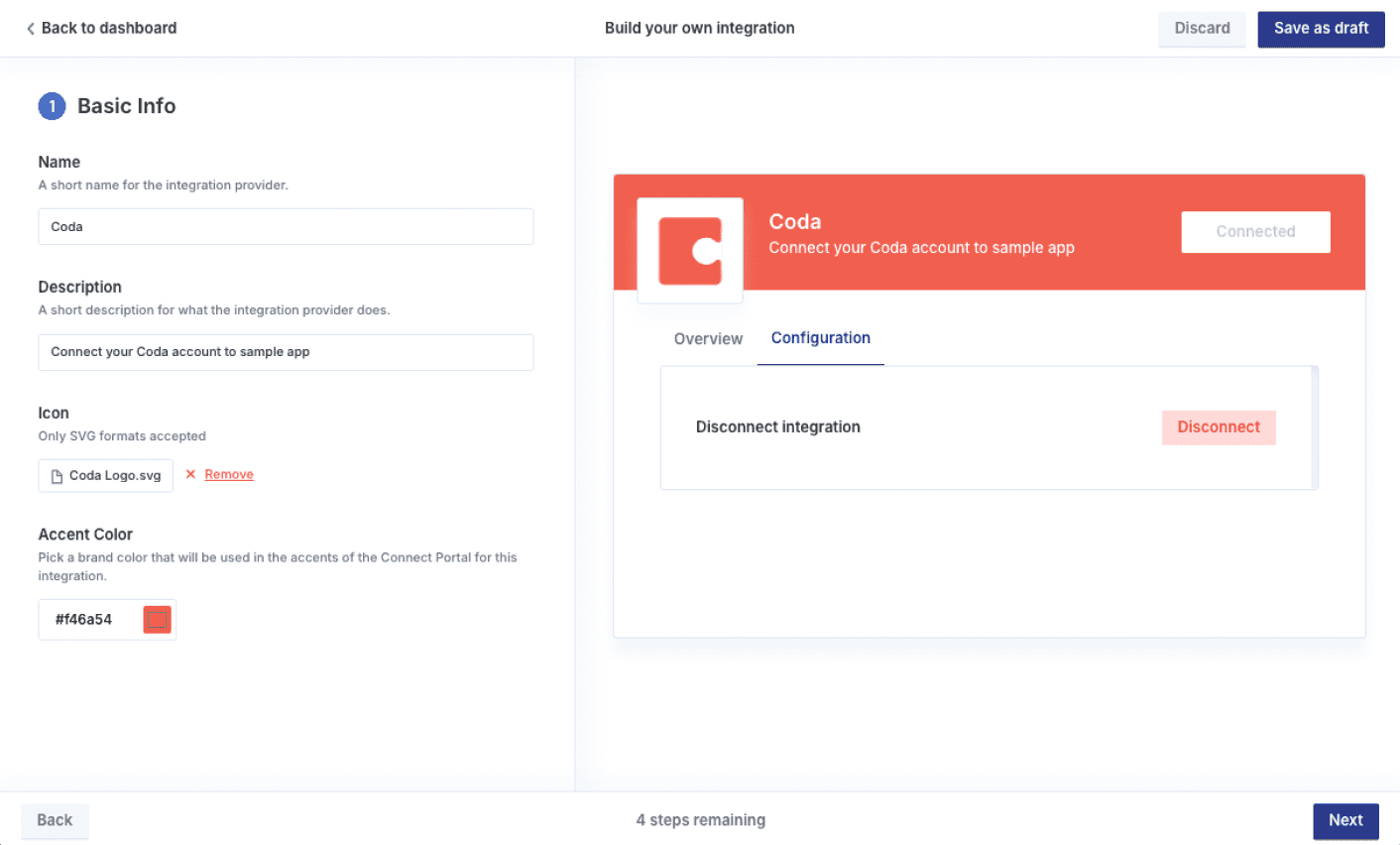Discard the integration draft
This screenshot has width=1400, height=845.
1202,28
